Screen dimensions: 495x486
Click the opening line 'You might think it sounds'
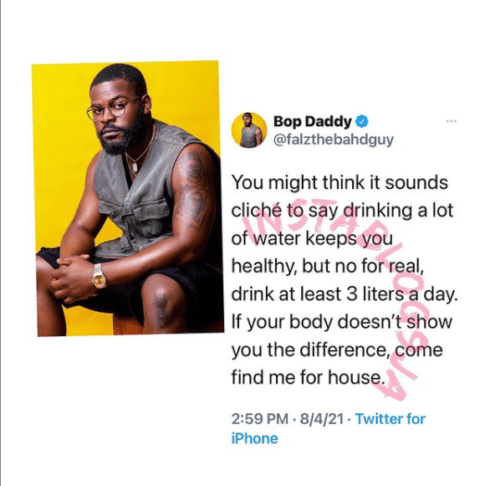(340, 183)
